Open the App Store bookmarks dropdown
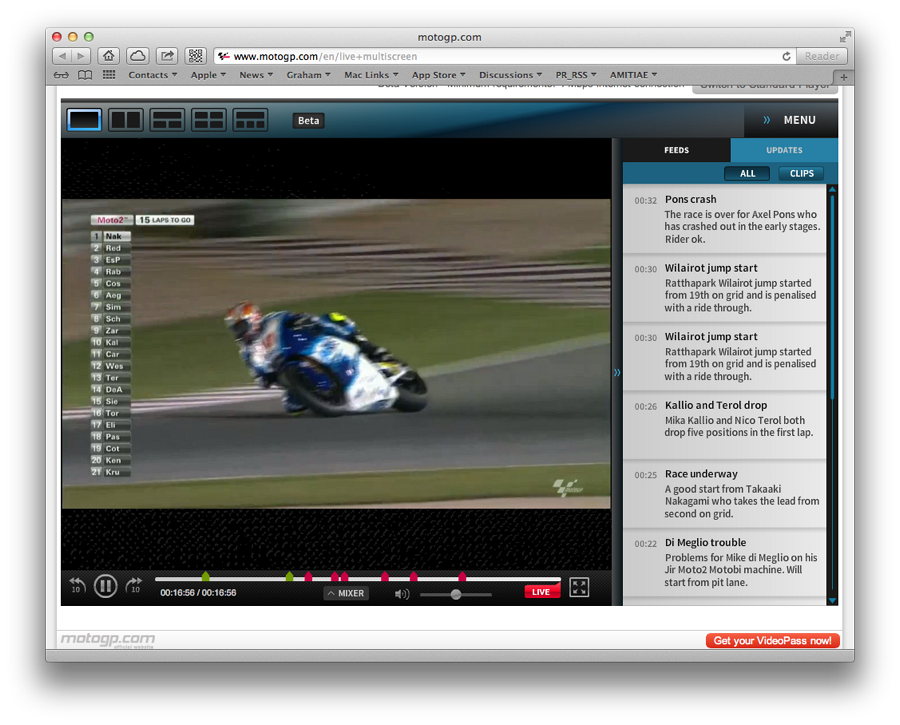Viewport: 900px width, 725px height. (x=439, y=75)
